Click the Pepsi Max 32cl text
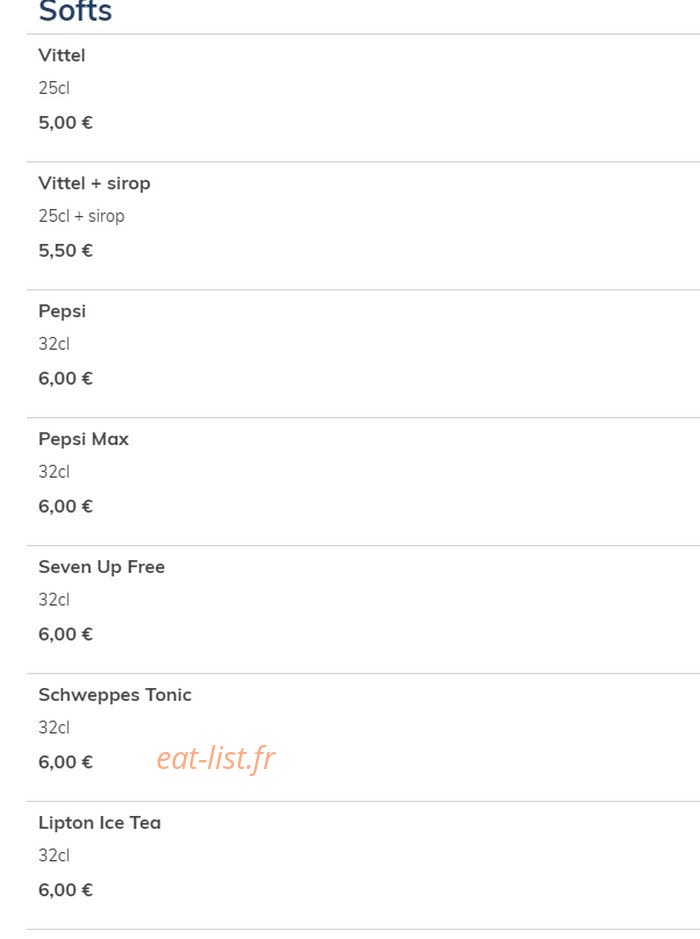Viewport: 700px width, 939px height. pyautogui.click(x=54, y=472)
